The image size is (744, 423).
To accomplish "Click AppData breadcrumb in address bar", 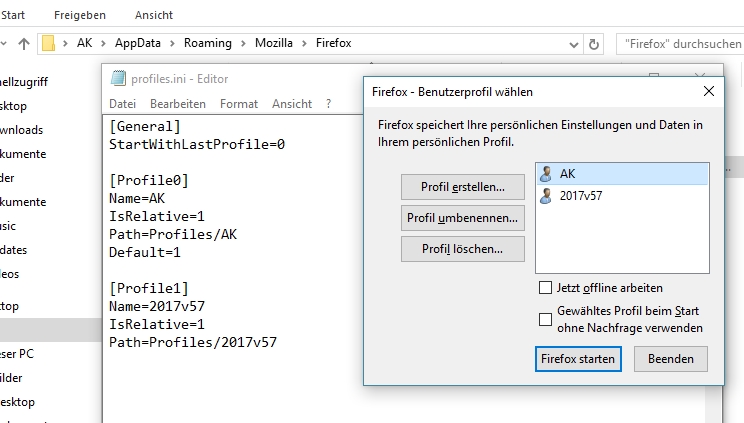I will pos(138,43).
